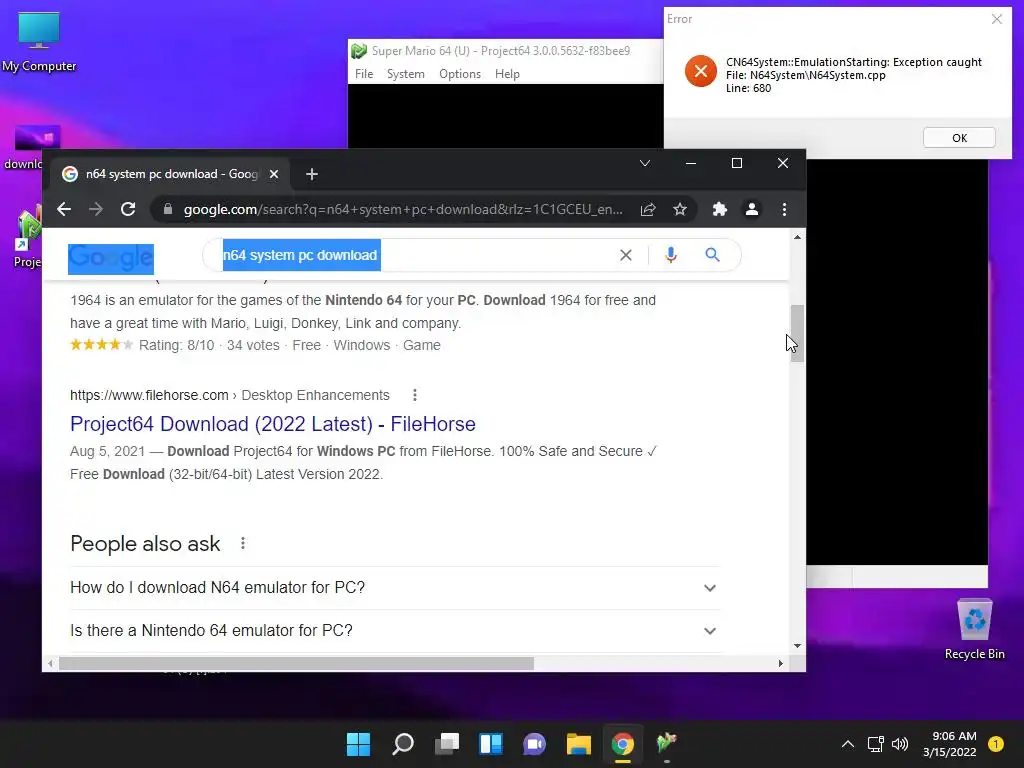1024x768 pixels.
Task: Open the Teams Chat taskbar icon
Action: 534,744
